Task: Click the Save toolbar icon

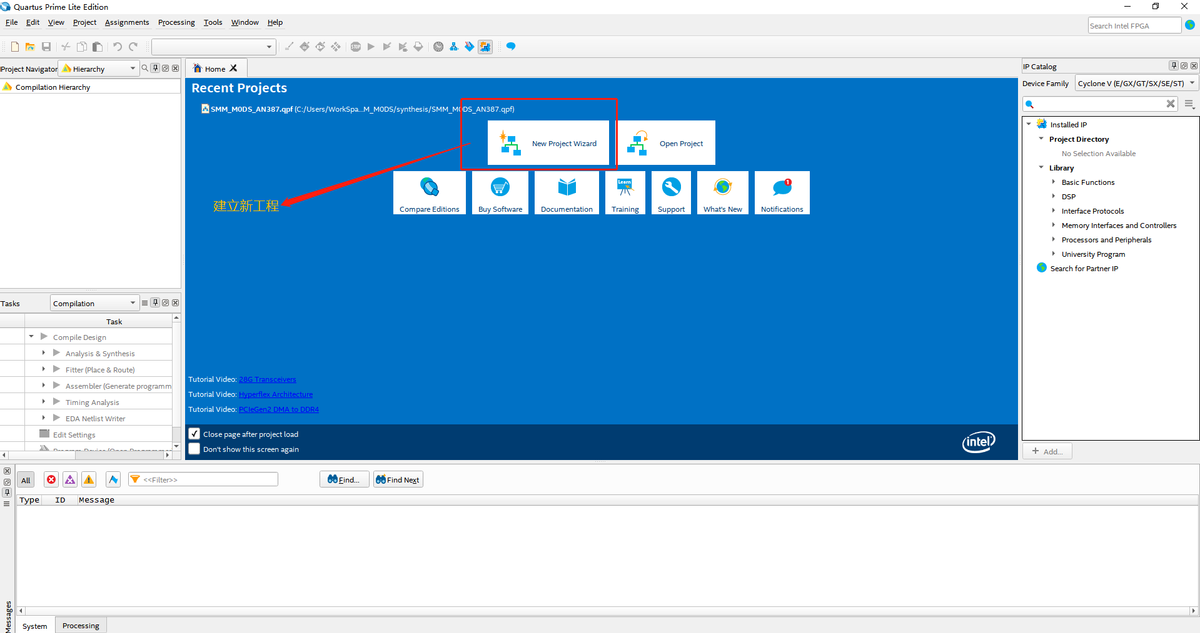Action: point(46,47)
